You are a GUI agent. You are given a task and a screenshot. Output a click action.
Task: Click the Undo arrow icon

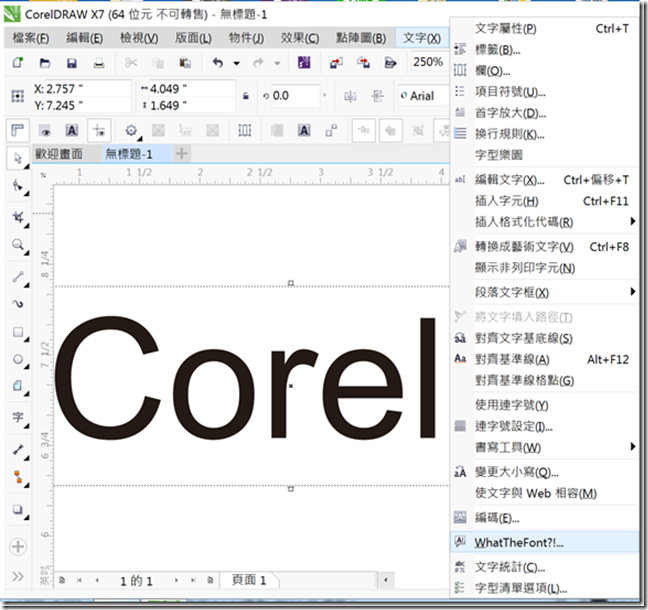[218, 63]
